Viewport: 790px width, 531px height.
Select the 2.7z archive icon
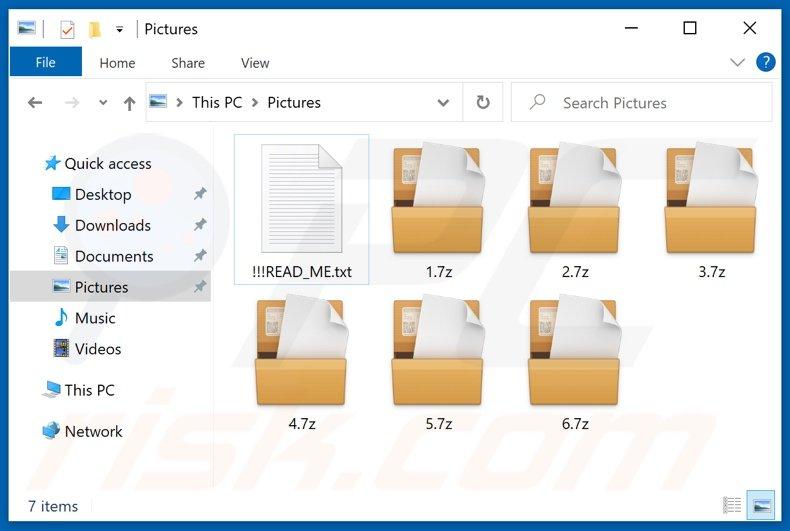[x=574, y=198]
